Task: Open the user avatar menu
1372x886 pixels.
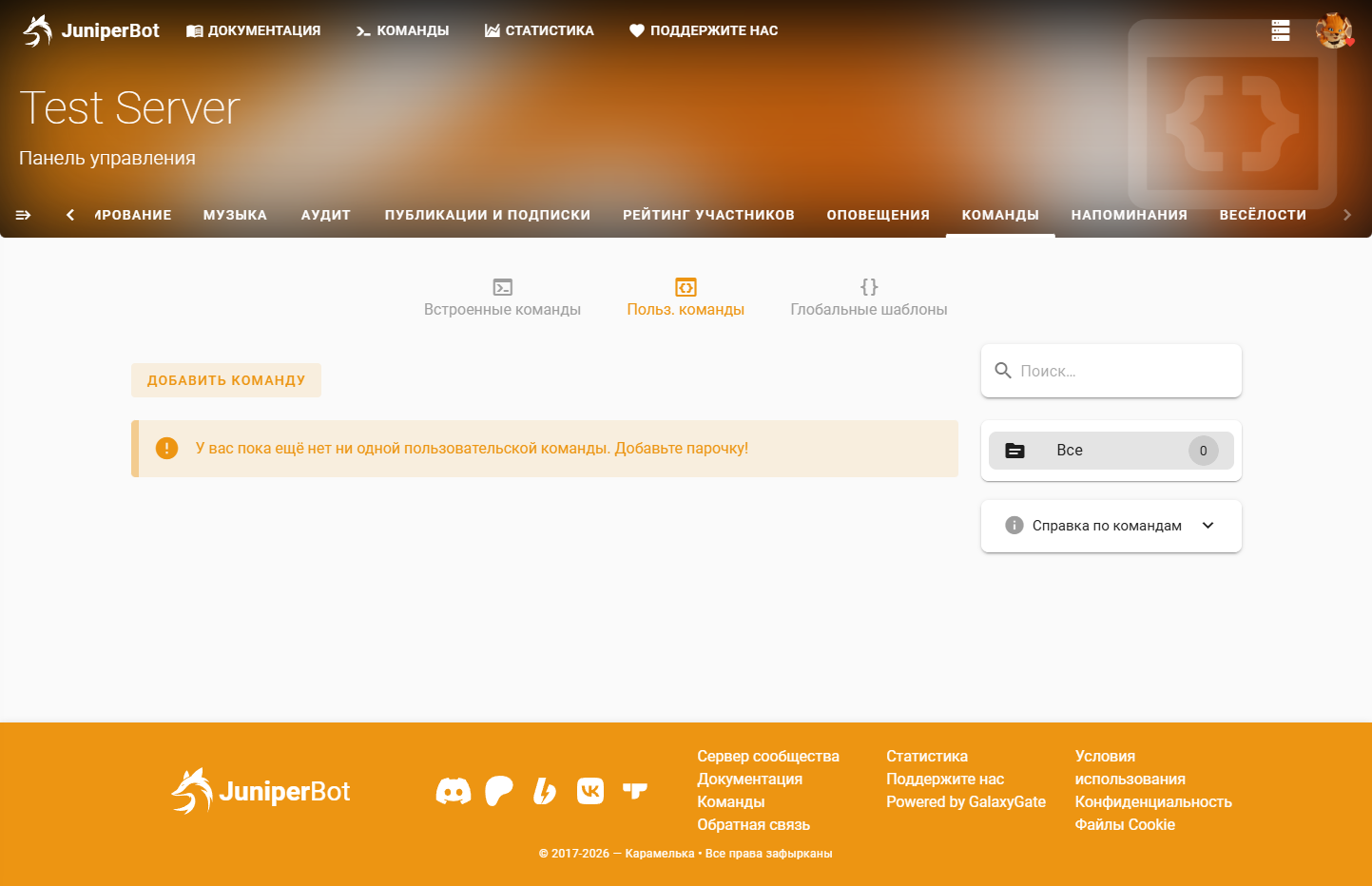Action: coord(1333,30)
